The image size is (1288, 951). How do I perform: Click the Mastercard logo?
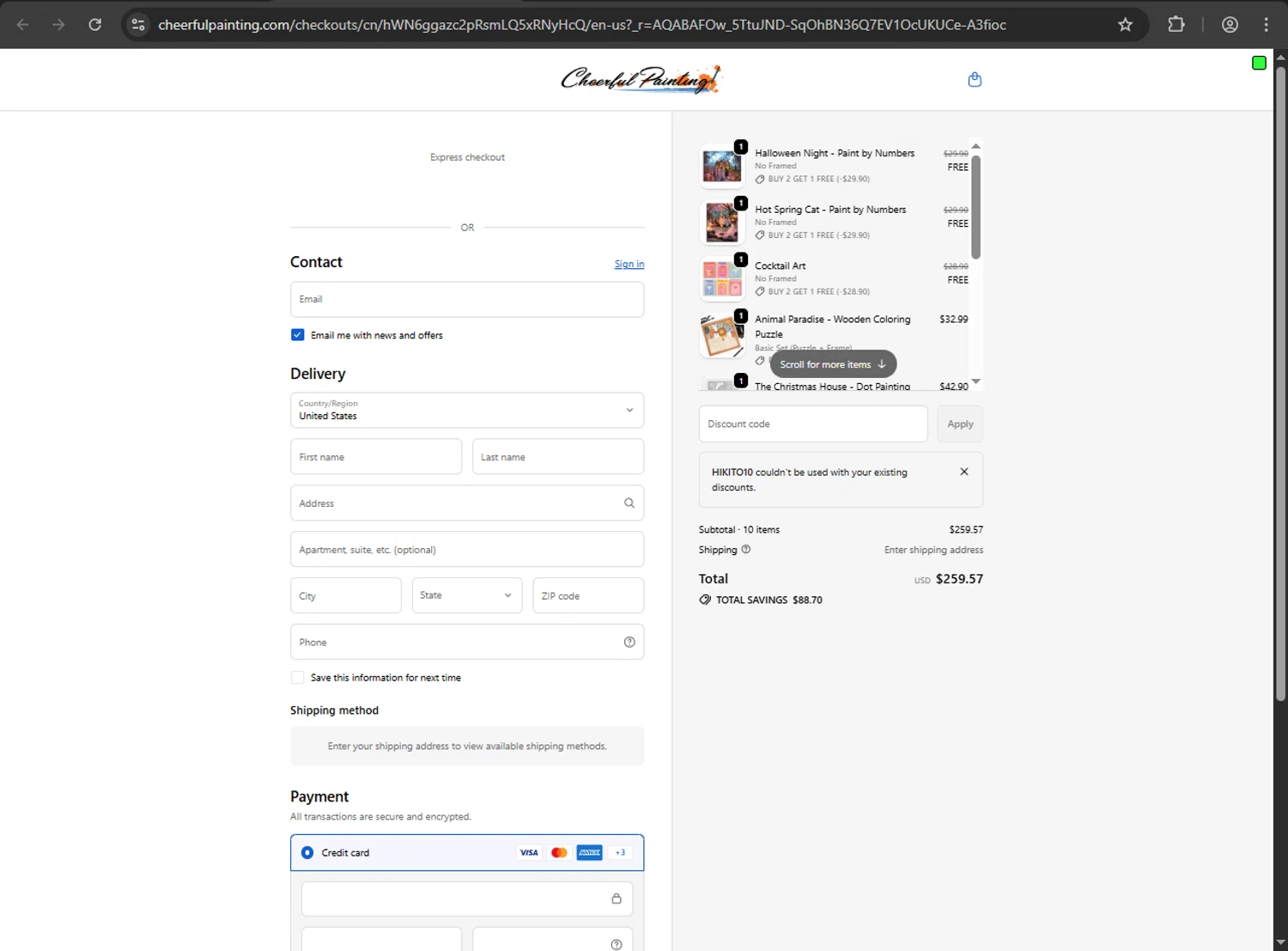(x=559, y=852)
